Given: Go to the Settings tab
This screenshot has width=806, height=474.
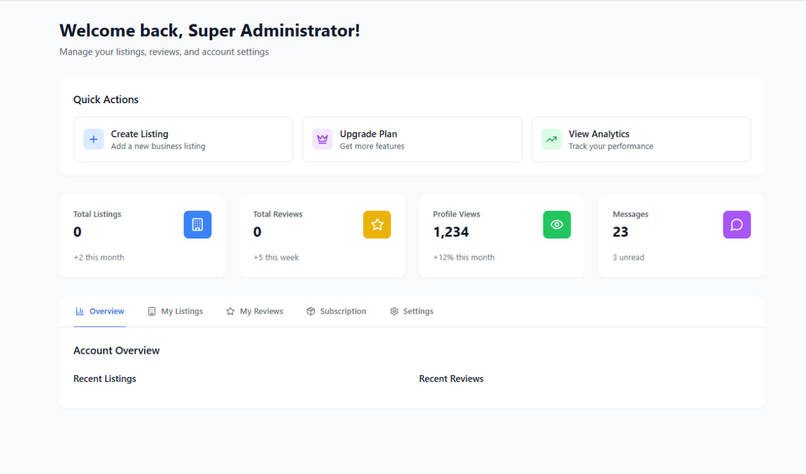Looking at the screenshot, I should point(411,311).
